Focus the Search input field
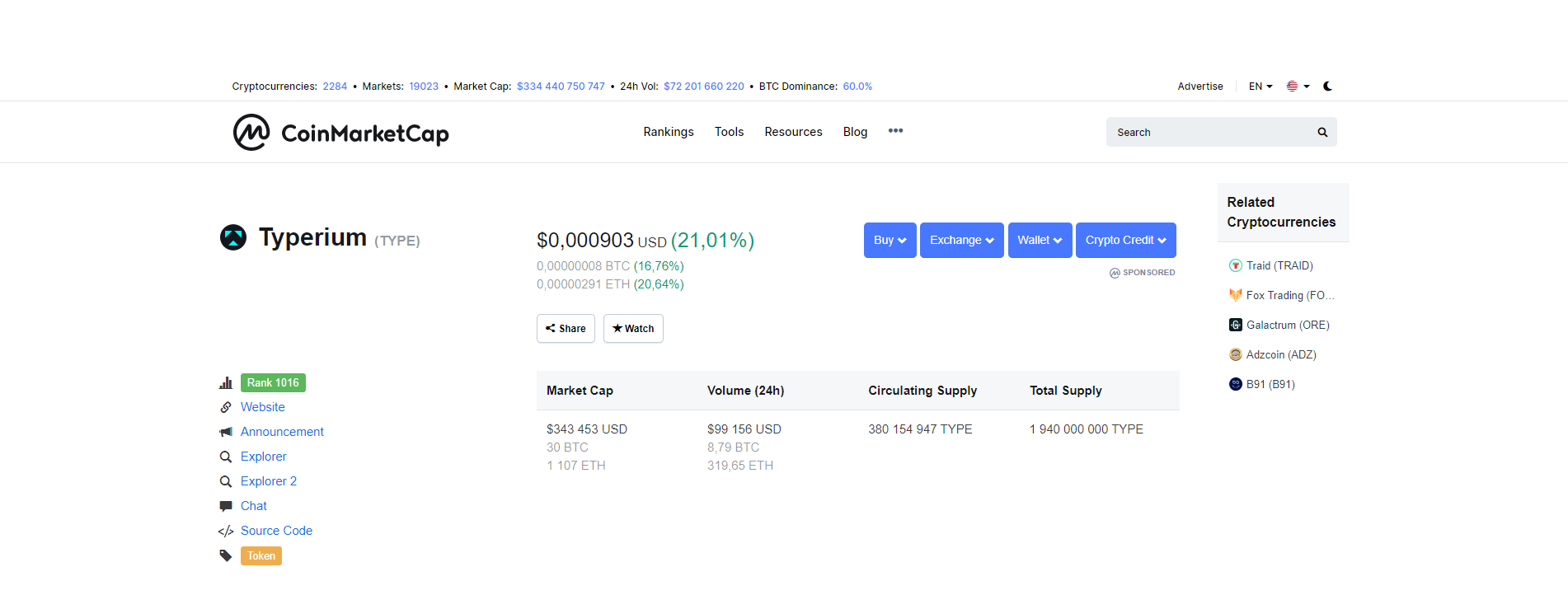Viewport: 1568px width, 595px height. pyautogui.click(x=1221, y=132)
